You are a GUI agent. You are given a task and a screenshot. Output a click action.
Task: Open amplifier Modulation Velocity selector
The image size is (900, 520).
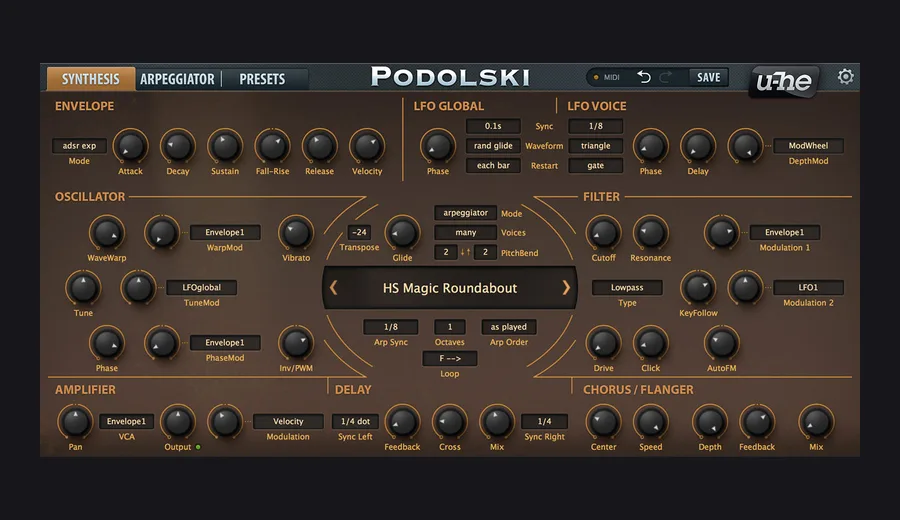tap(288, 421)
